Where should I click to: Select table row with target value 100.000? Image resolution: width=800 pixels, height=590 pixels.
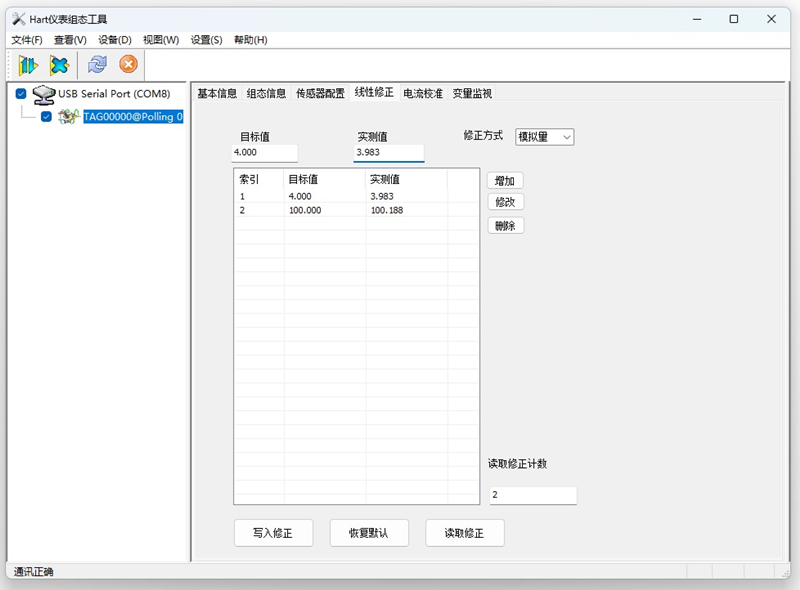pyautogui.click(x=305, y=211)
